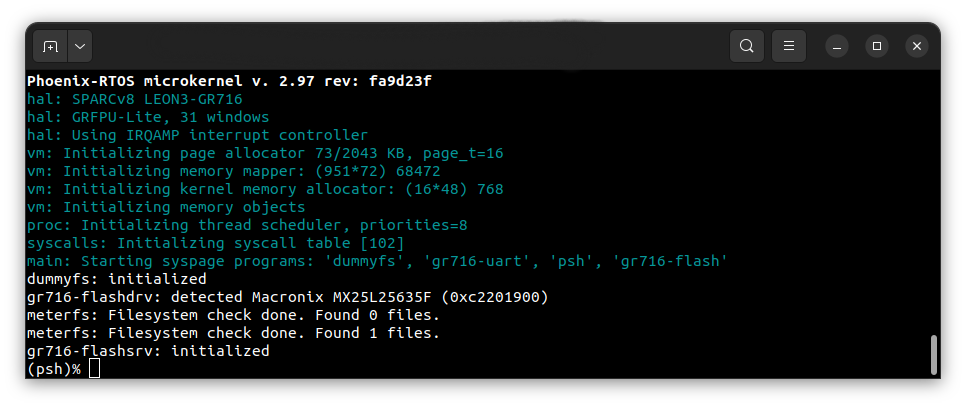The height and width of the screenshot is (407, 966).
Task: Open the terminal search tool
Action: click(x=747, y=46)
